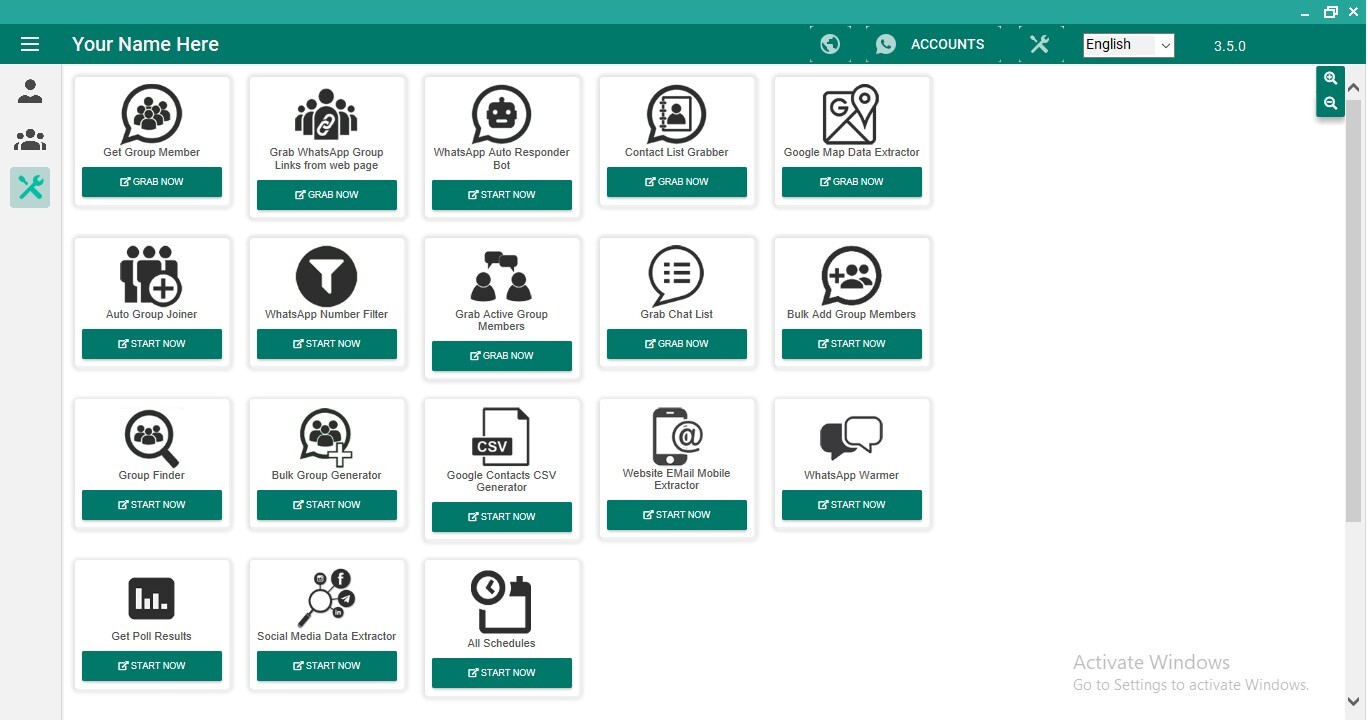Click the Get Poll Results chart icon
1368x720 pixels.
152,598
